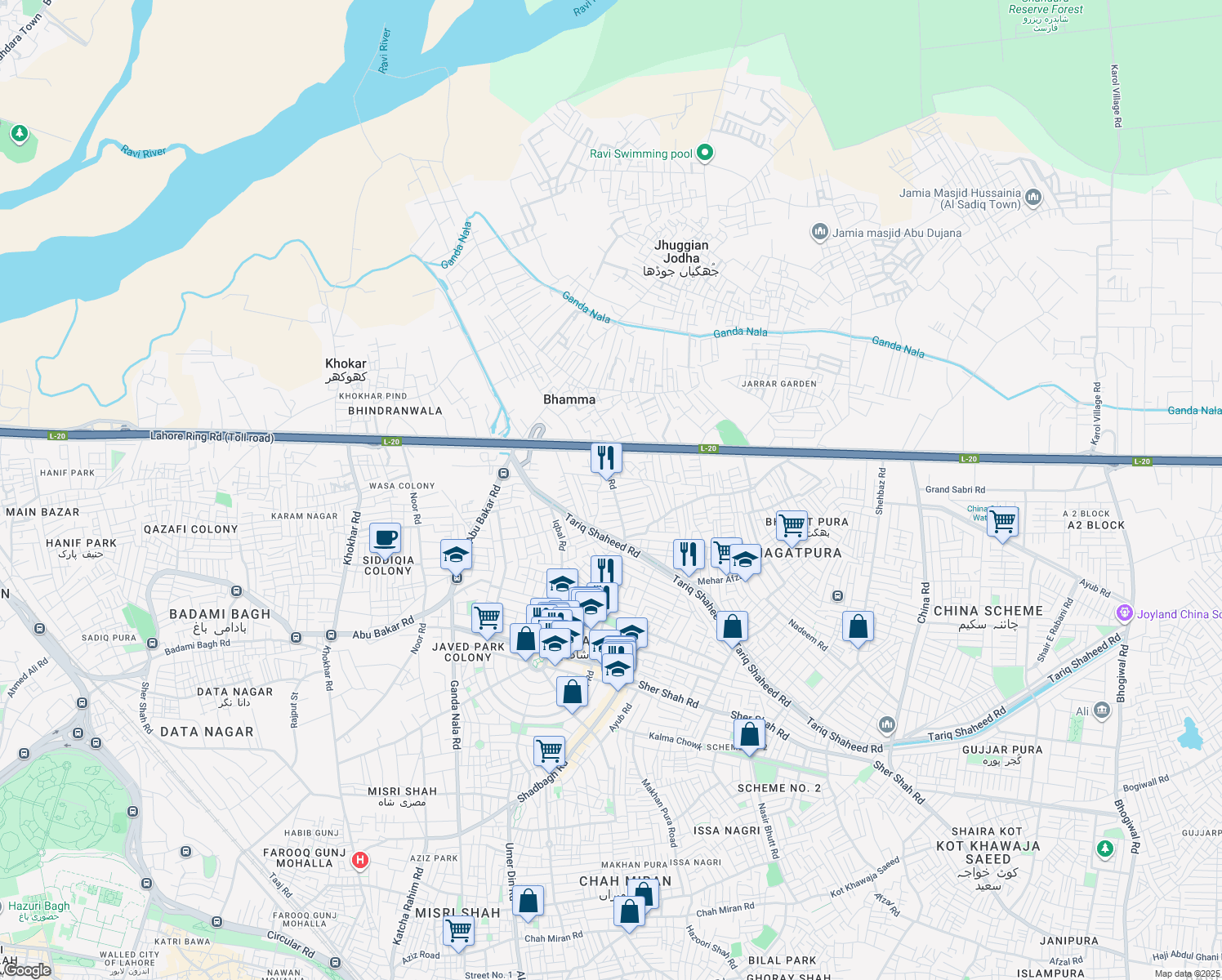The width and height of the screenshot is (1222, 980).
Task: Open the Joyland China Scheme purple marker
Action: coord(1125,613)
